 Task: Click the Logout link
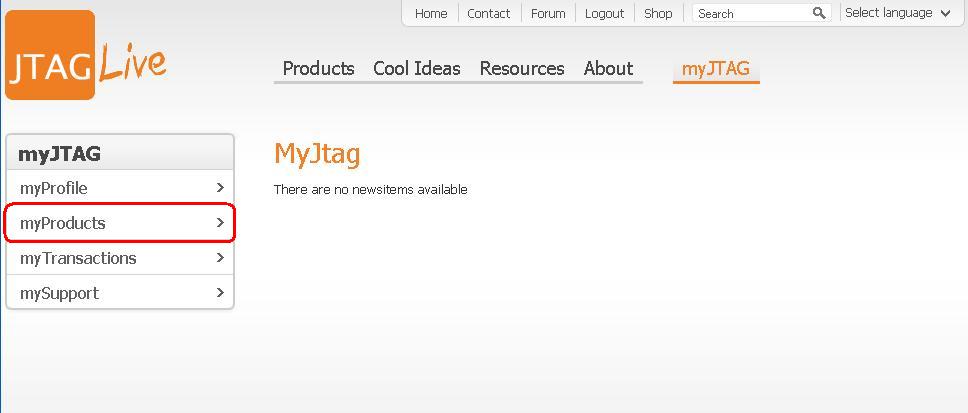pyautogui.click(x=604, y=14)
